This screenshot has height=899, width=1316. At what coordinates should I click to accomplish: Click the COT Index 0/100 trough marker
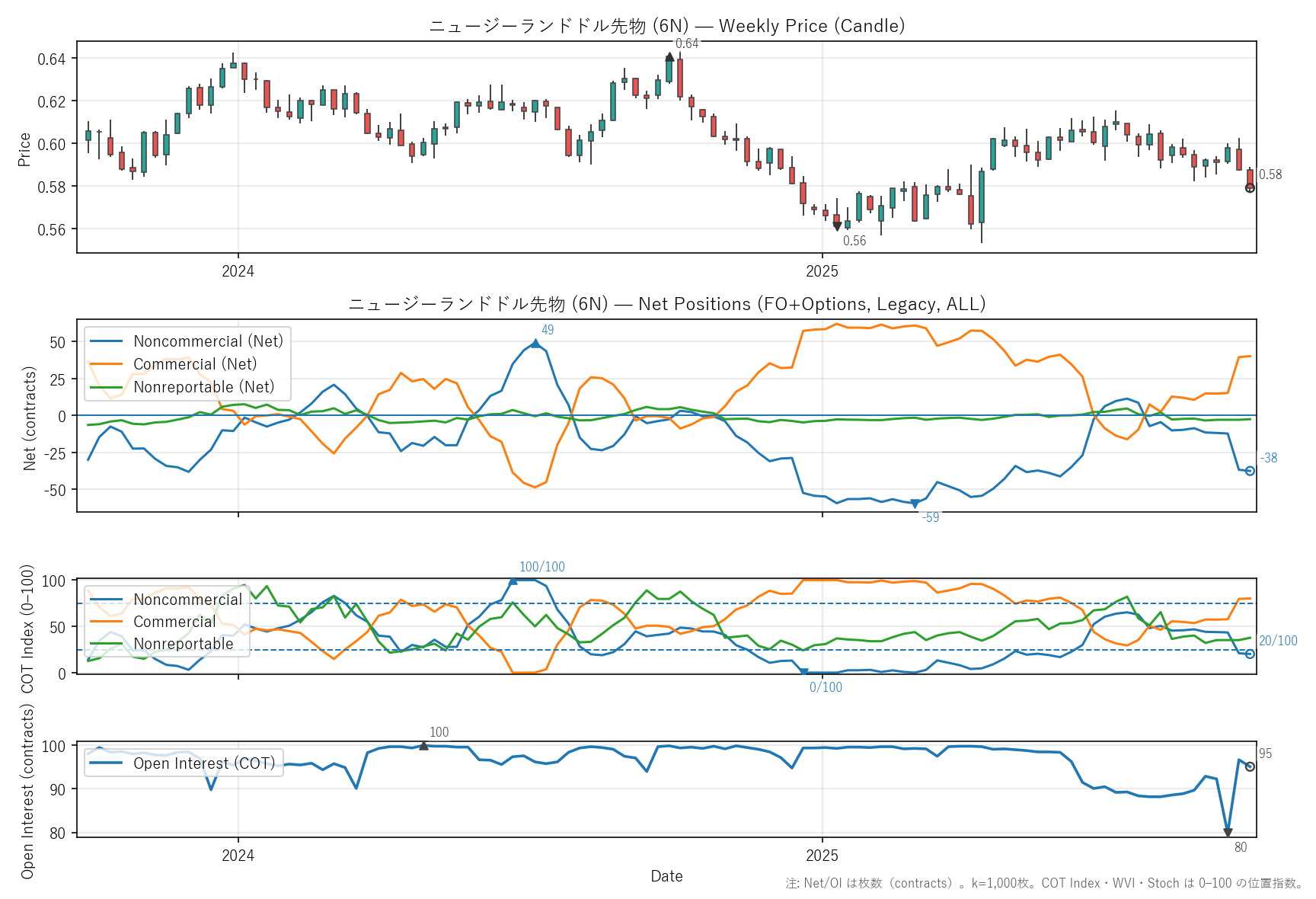[803, 672]
